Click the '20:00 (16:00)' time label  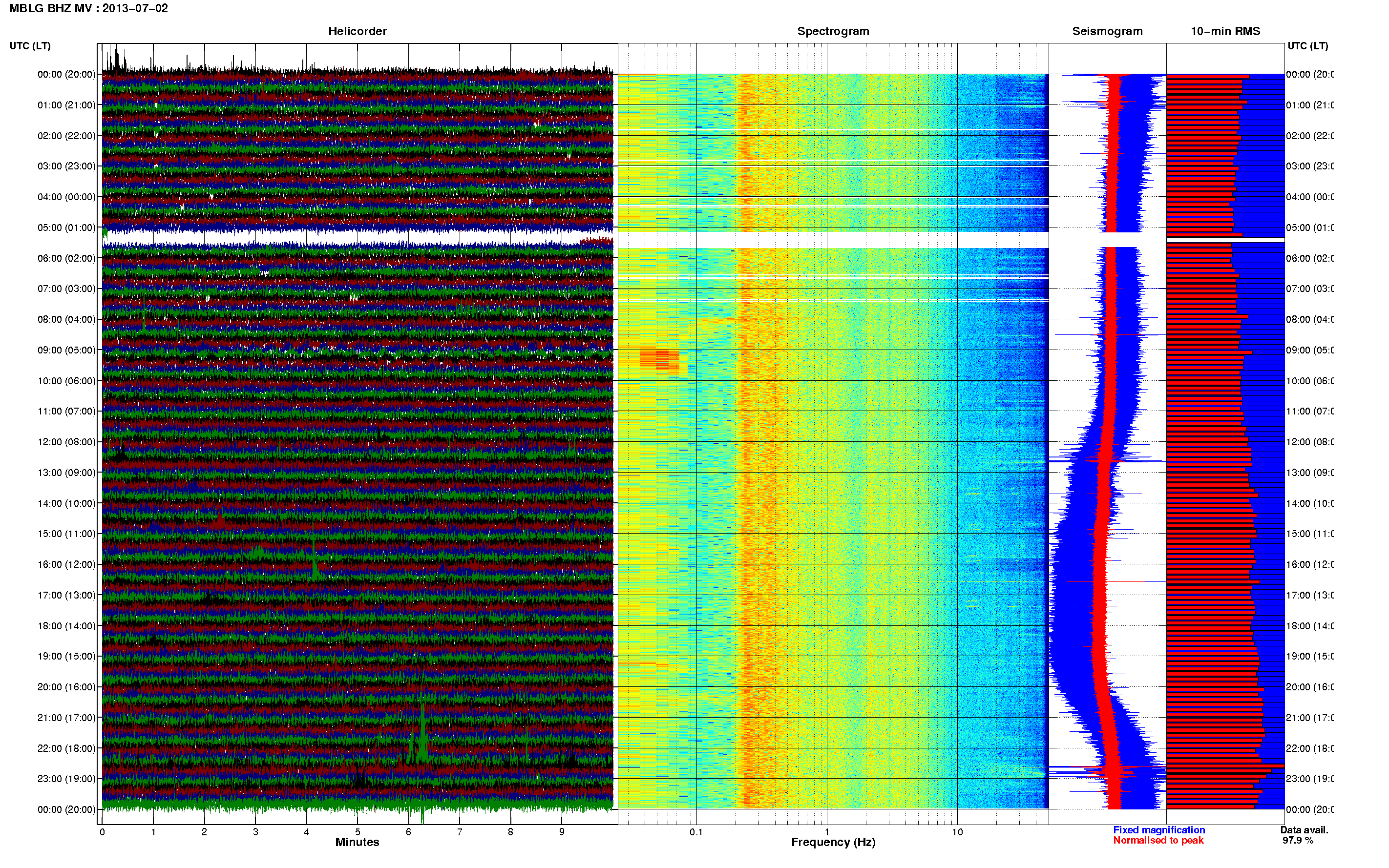[66, 687]
